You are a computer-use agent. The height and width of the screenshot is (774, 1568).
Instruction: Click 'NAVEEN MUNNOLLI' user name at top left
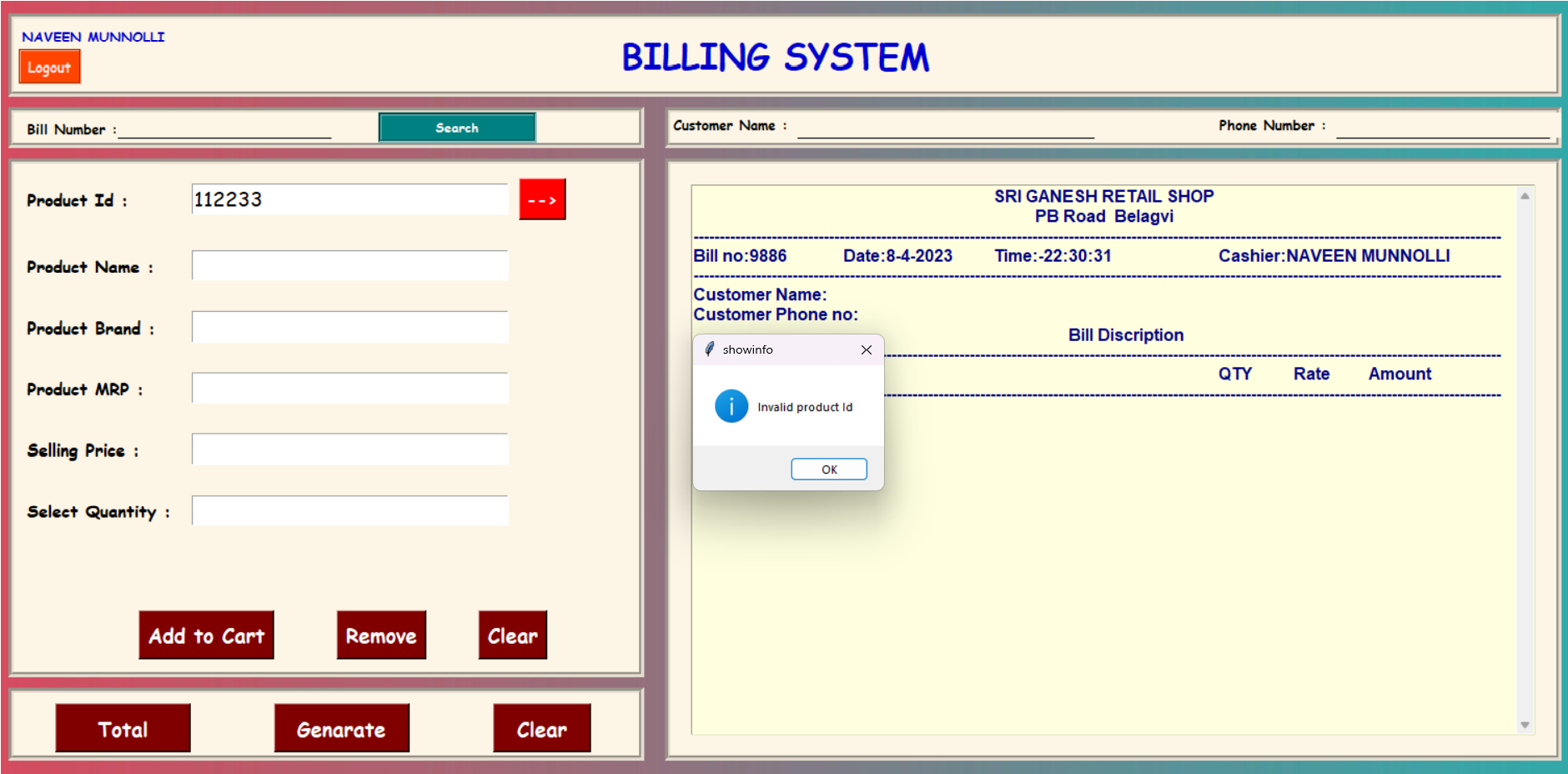(x=93, y=37)
